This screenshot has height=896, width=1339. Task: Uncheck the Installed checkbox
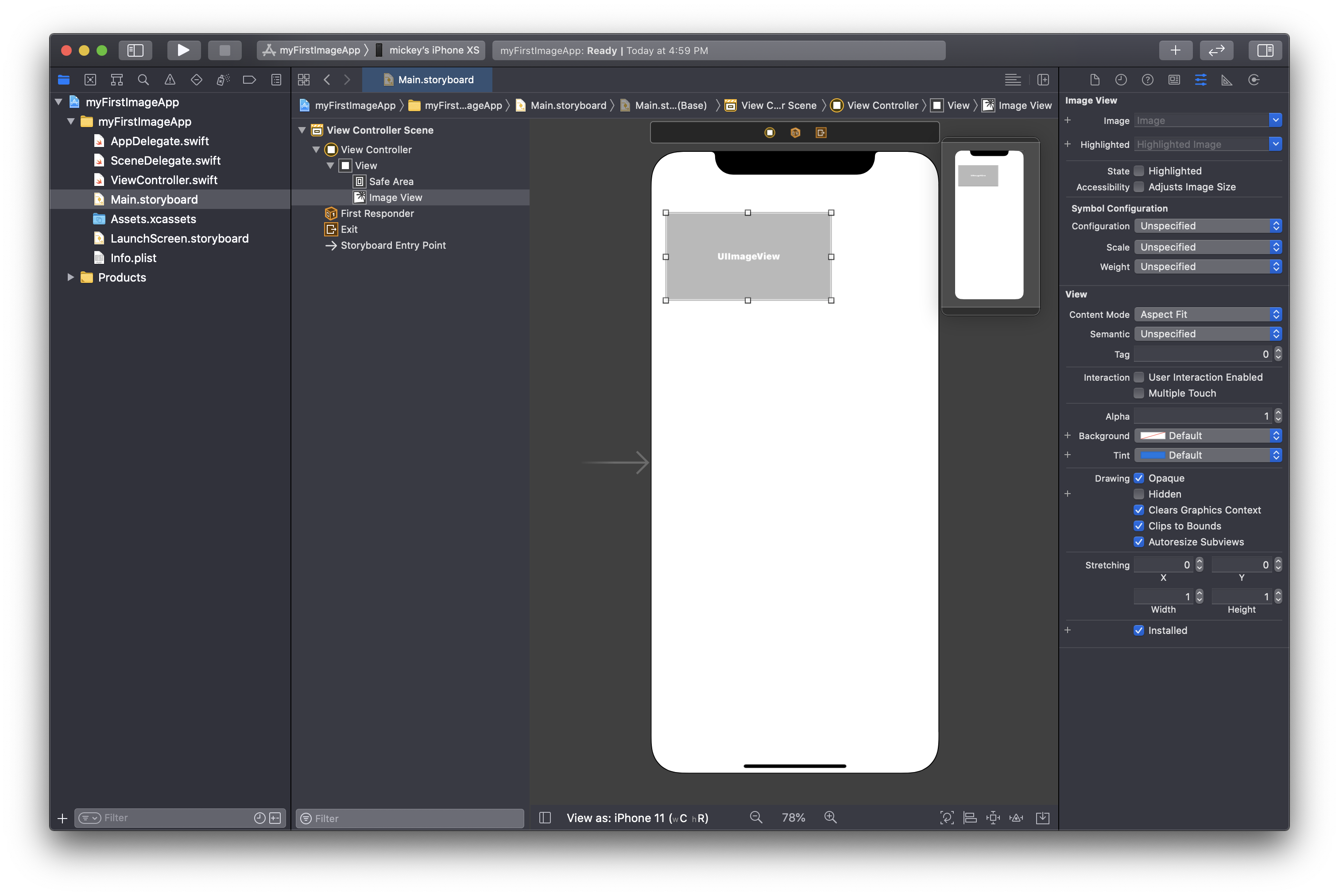click(x=1138, y=630)
